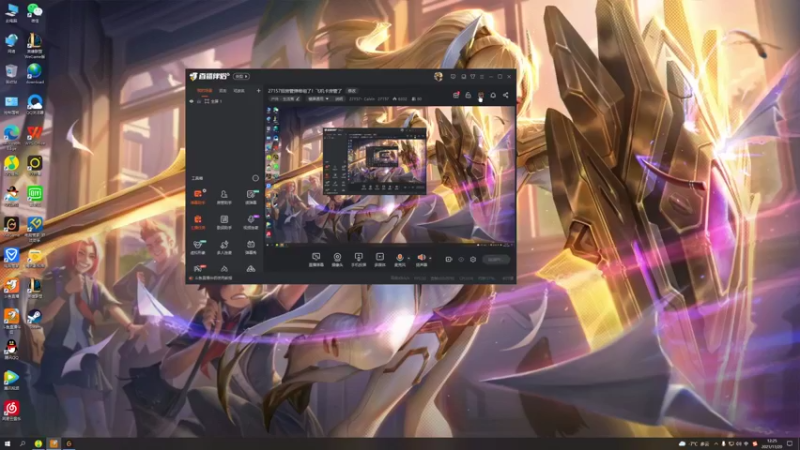The height and width of the screenshot is (450, 800).
Task: Open the Steam desktop shortcut
Action: click(35, 318)
